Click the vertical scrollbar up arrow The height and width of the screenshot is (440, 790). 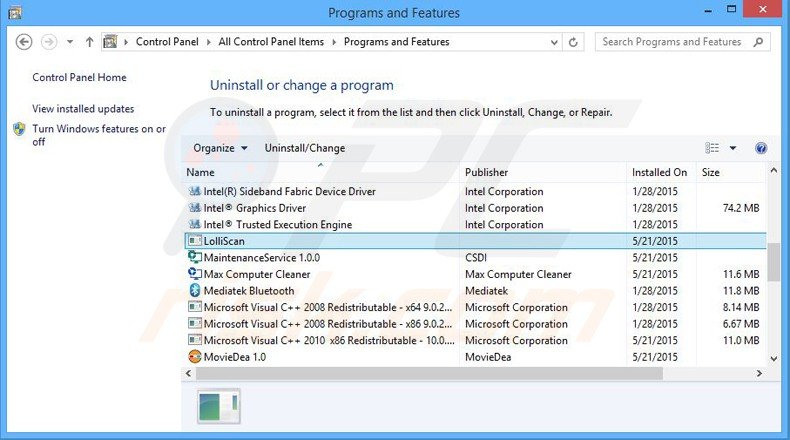773,171
